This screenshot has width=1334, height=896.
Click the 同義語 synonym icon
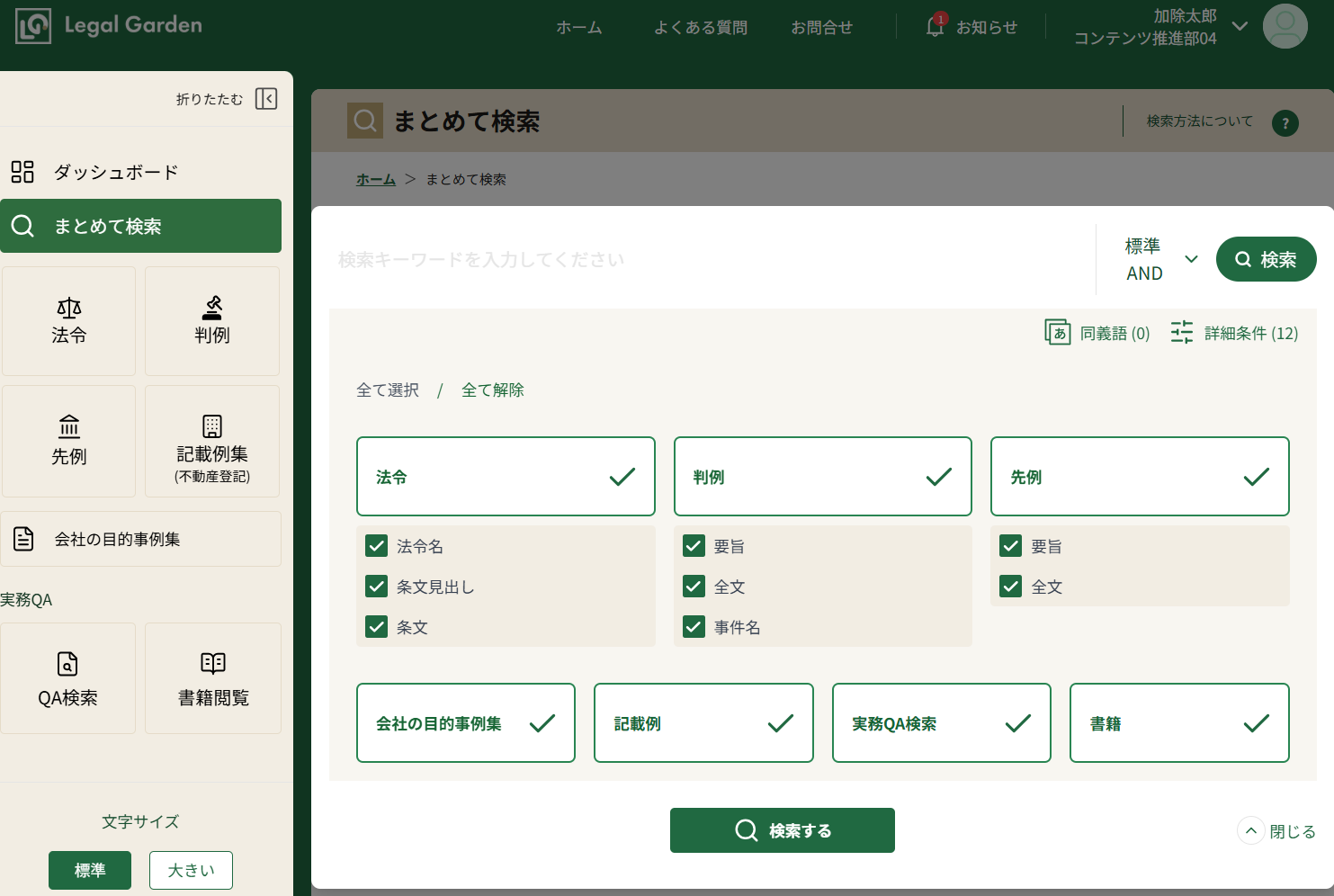(1057, 332)
